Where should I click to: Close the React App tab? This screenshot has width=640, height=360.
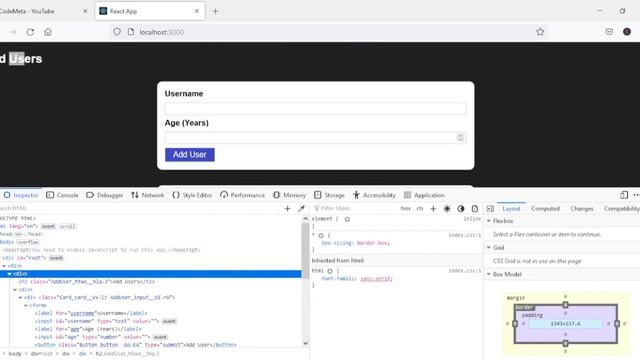point(197,11)
